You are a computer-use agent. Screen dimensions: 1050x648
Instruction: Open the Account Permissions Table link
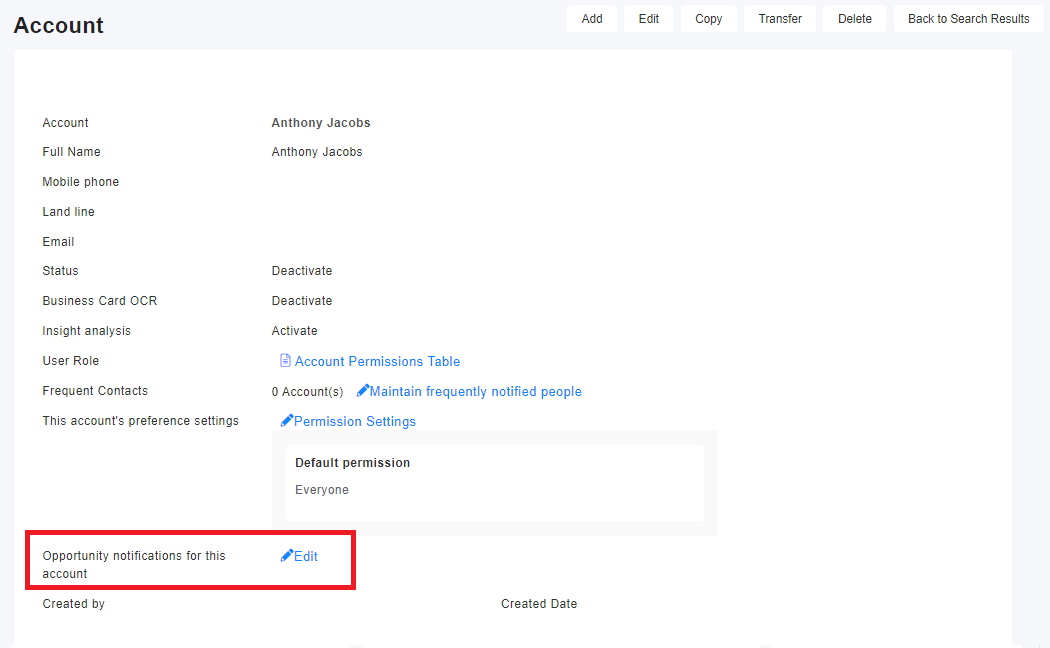377,361
